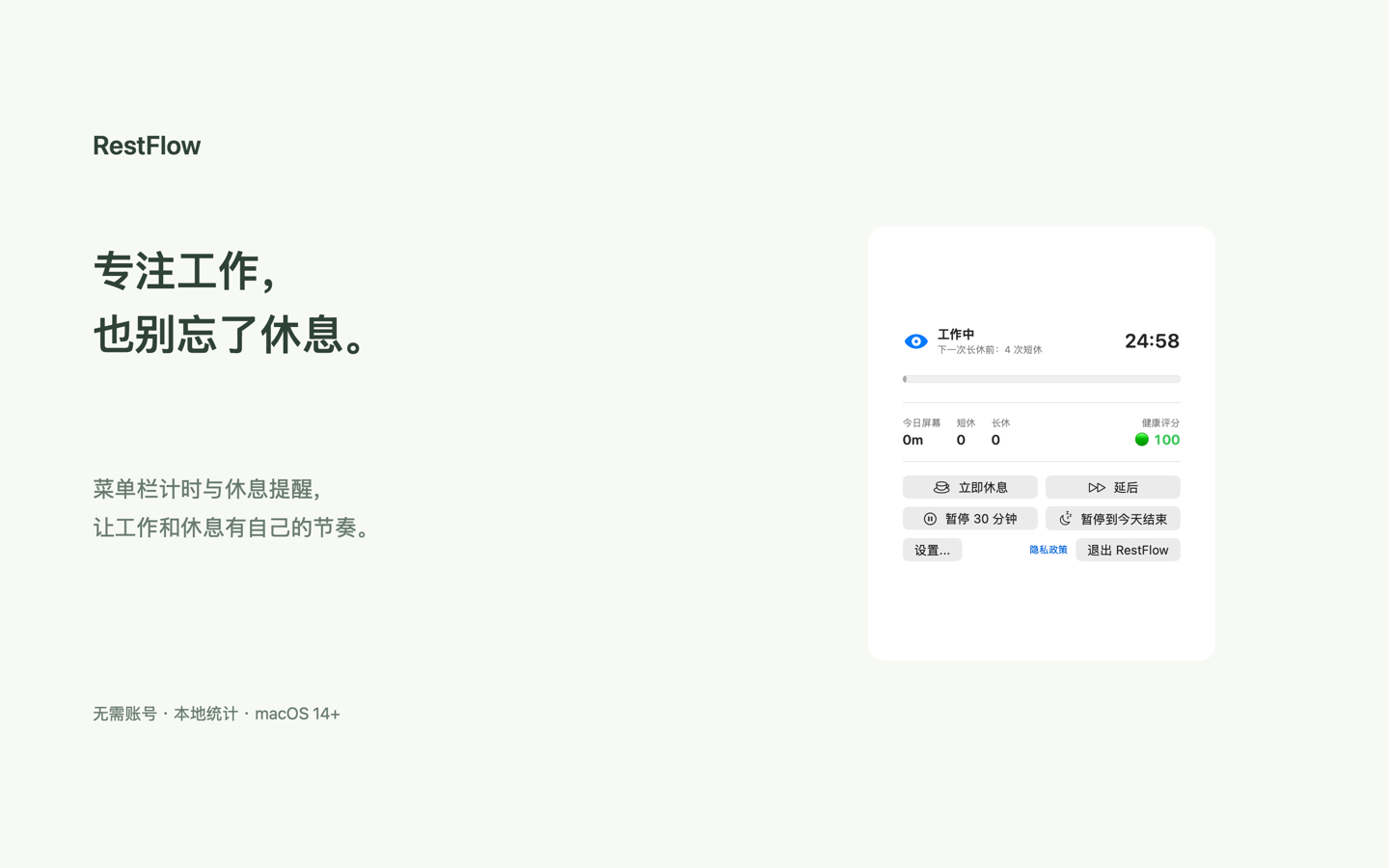Image resolution: width=1389 pixels, height=868 pixels.
Task: Click the headline line 也别忘了休息。
Action: point(230,335)
